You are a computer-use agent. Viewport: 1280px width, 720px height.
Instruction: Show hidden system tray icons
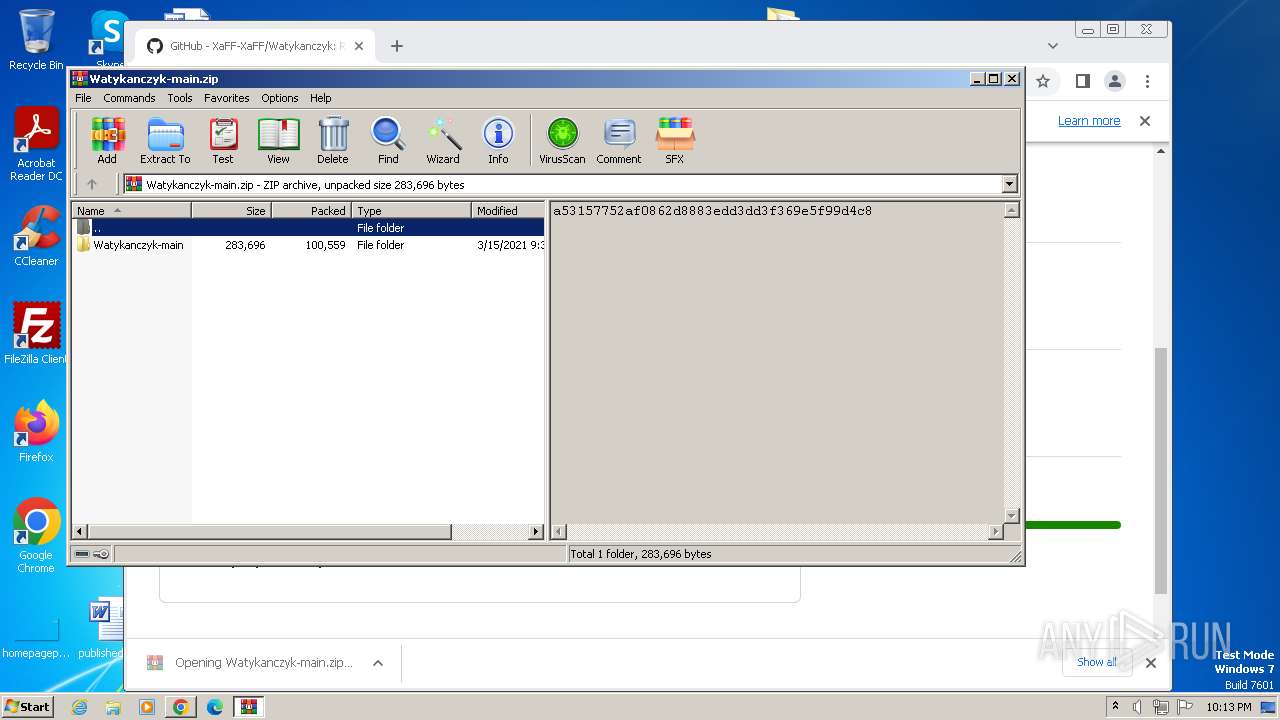click(x=1115, y=707)
